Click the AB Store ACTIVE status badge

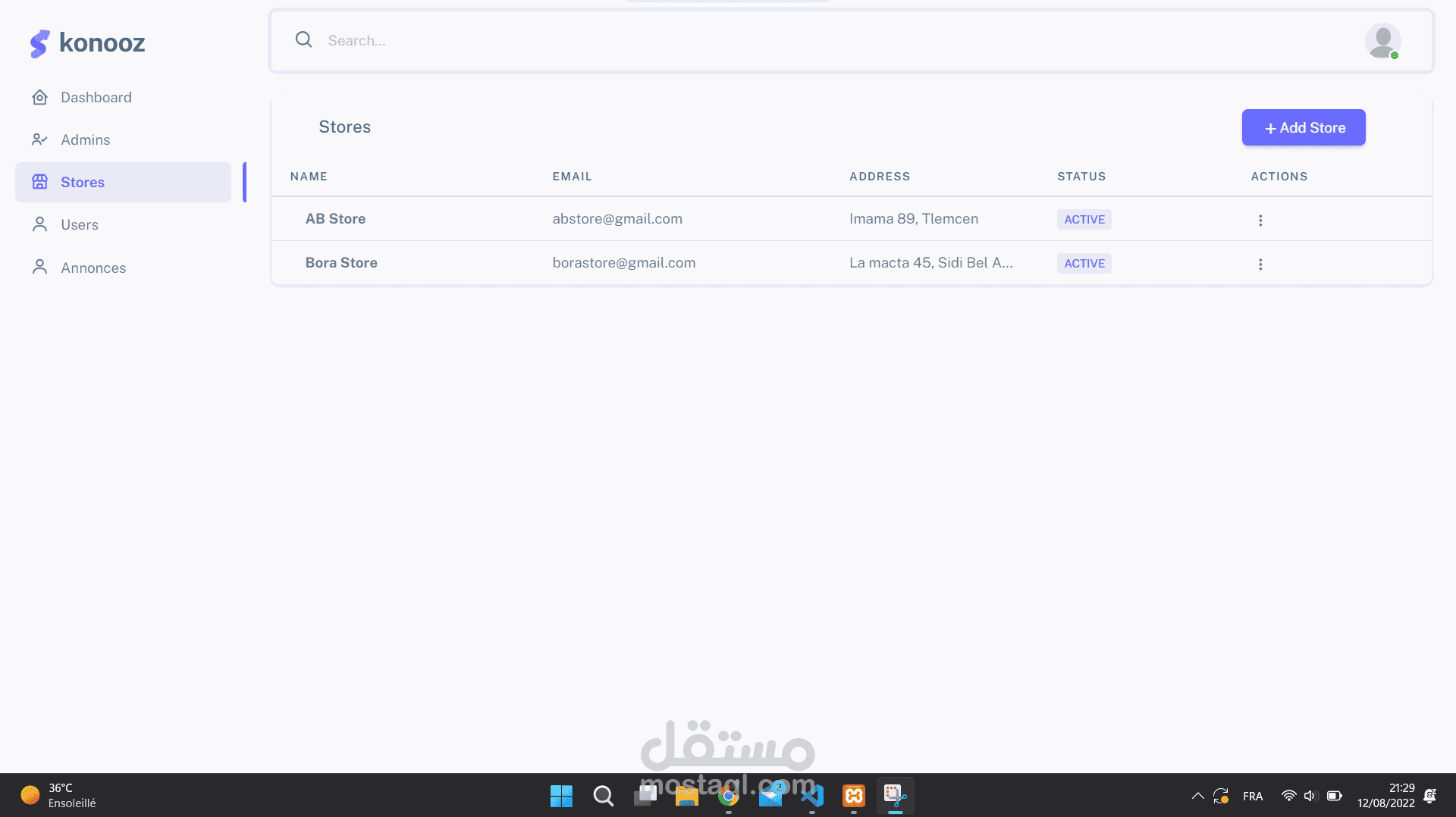point(1084,219)
